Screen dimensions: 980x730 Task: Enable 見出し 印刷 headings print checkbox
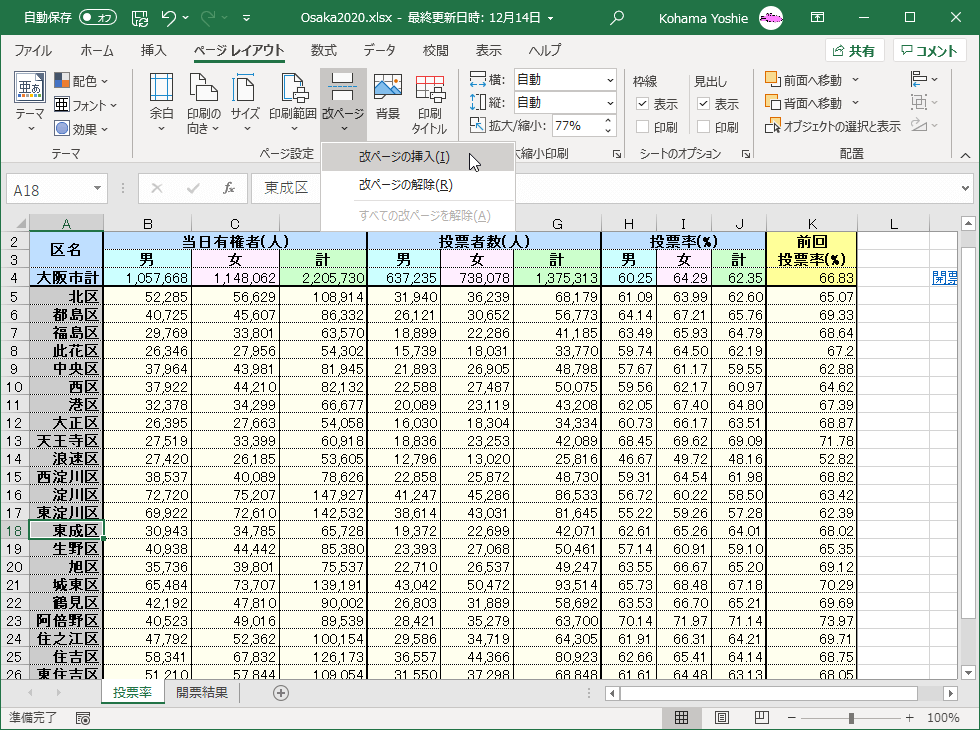pos(704,127)
